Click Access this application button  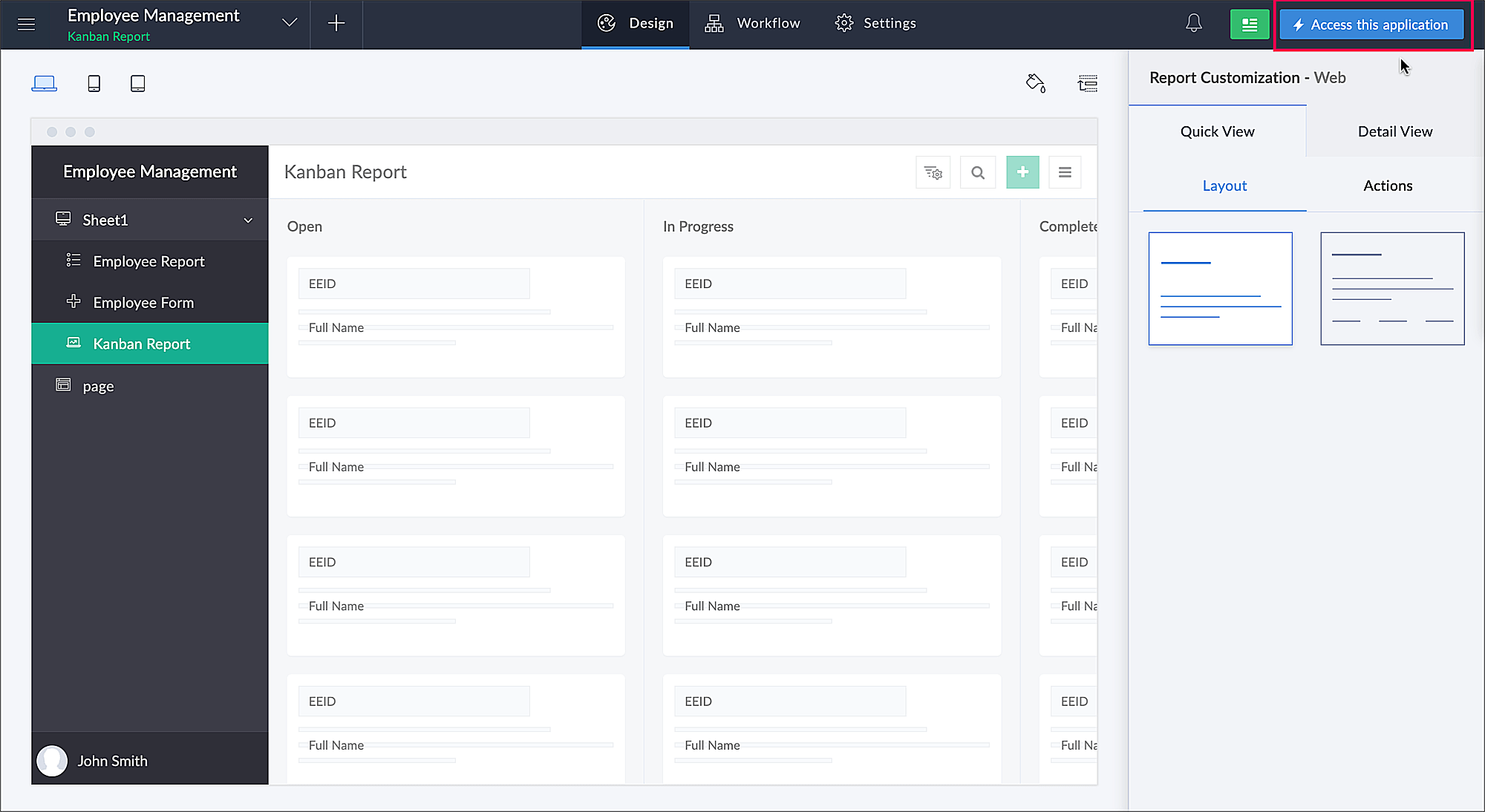point(1371,24)
